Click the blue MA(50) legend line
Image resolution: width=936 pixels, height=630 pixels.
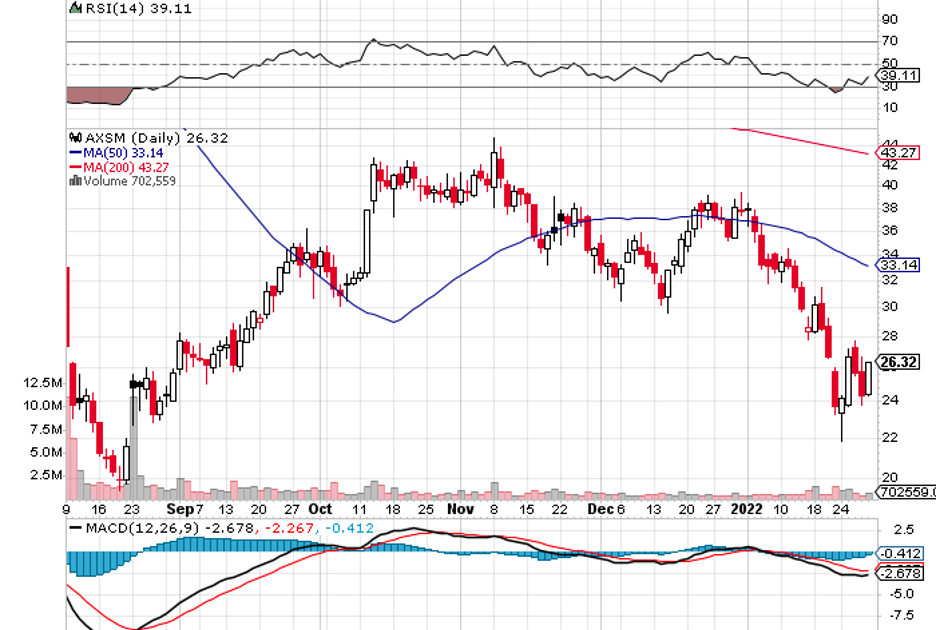(74, 152)
